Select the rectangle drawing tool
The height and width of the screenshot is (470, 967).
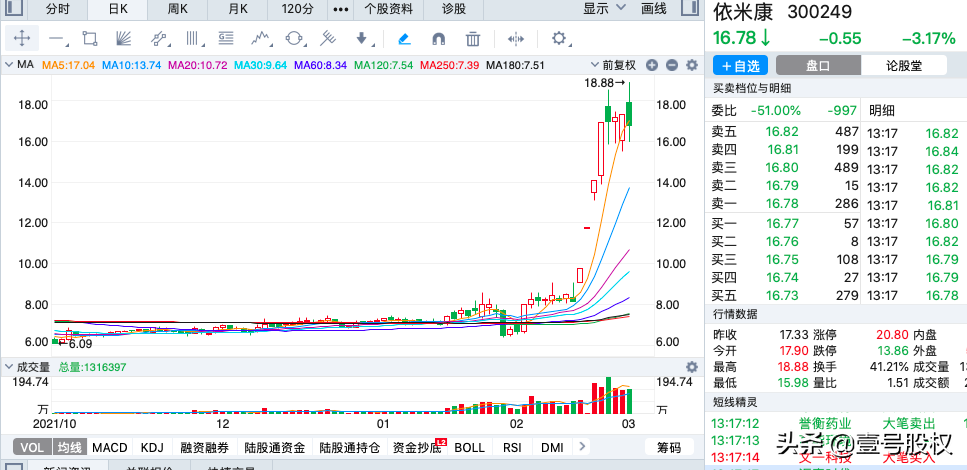click(x=89, y=39)
